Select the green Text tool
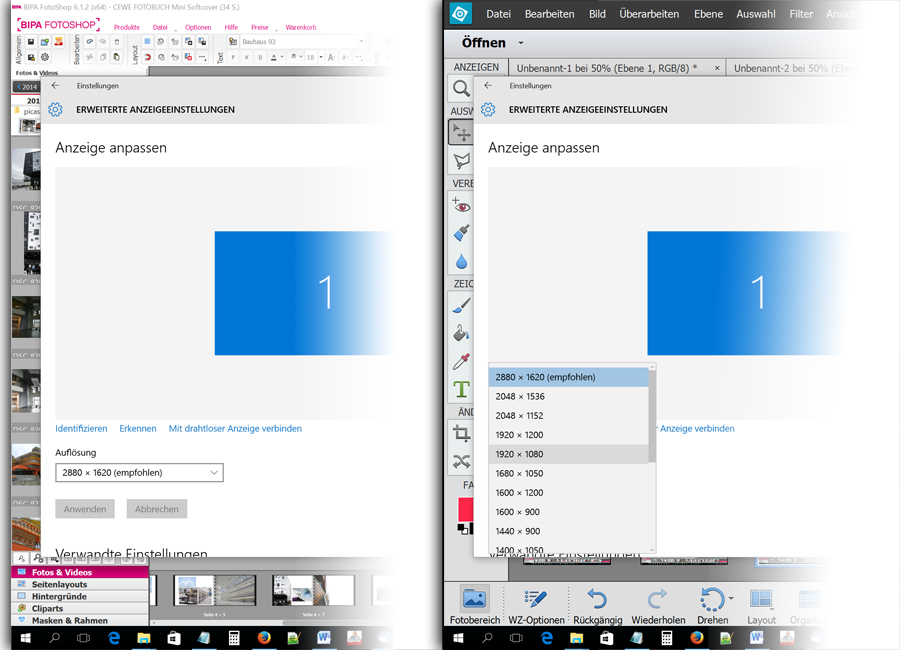900x650 pixels. click(461, 389)
